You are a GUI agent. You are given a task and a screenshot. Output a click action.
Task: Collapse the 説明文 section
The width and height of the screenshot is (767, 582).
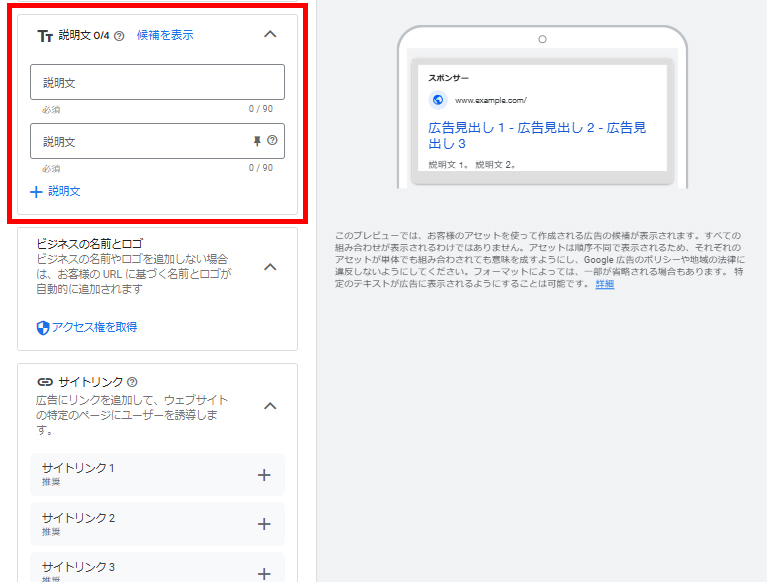coord(269,35)
